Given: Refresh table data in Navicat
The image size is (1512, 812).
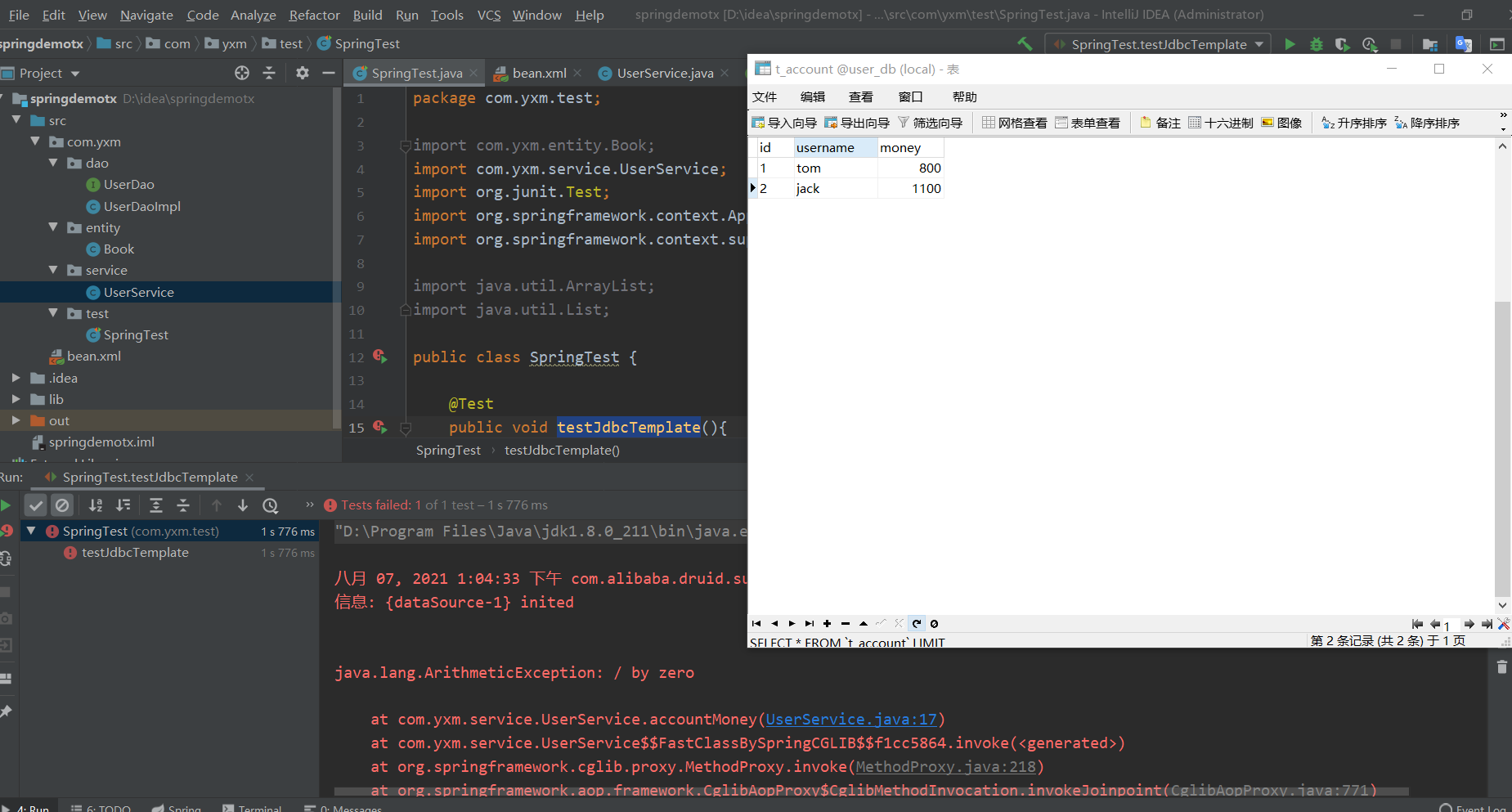Looking at the screenshot, I should click(x=917, y=623).
